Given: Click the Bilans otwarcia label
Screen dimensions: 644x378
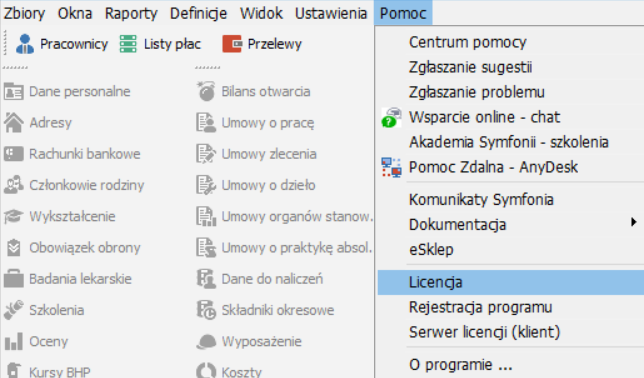Looking at the screenshot, I should coord(266,92).
